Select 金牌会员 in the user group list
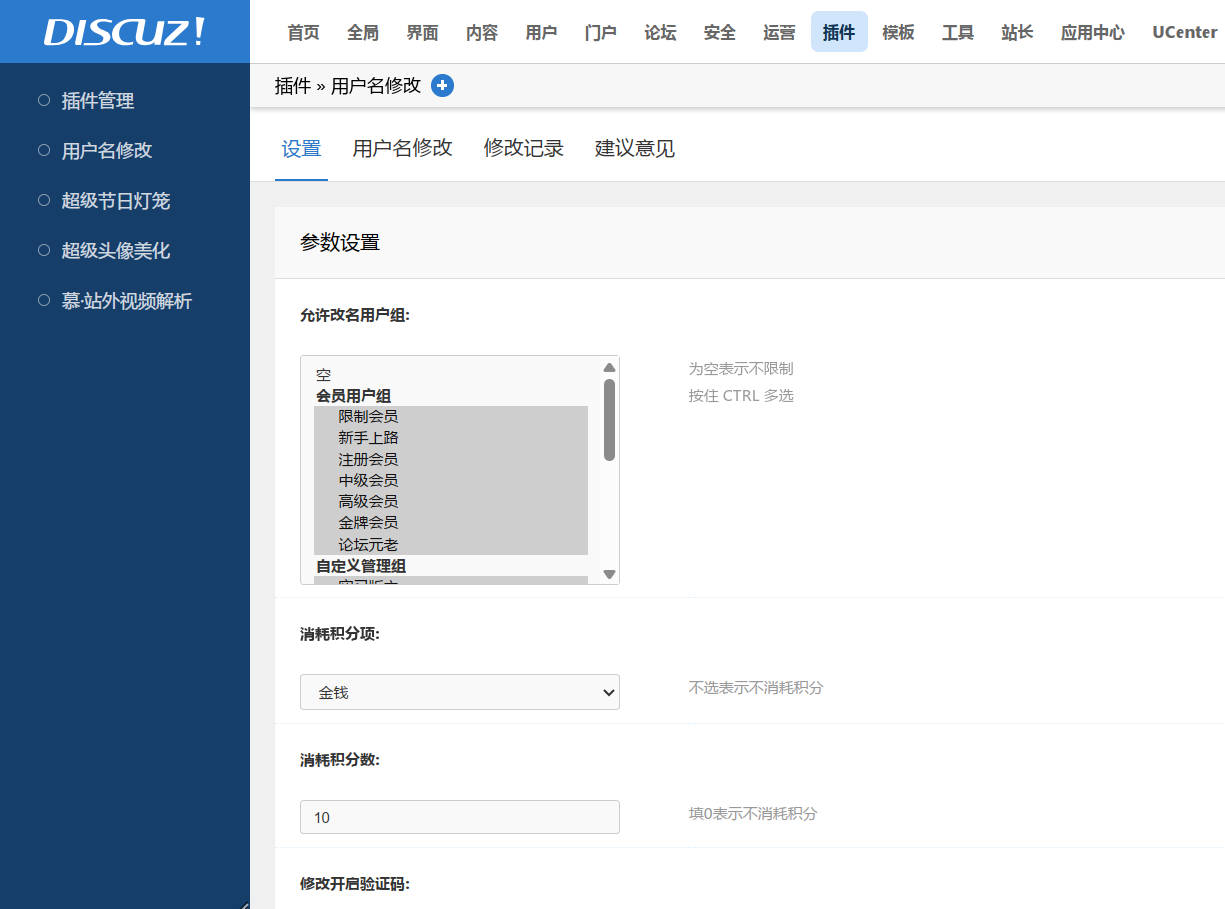1225x909 pixels. [x=451, y=522]
